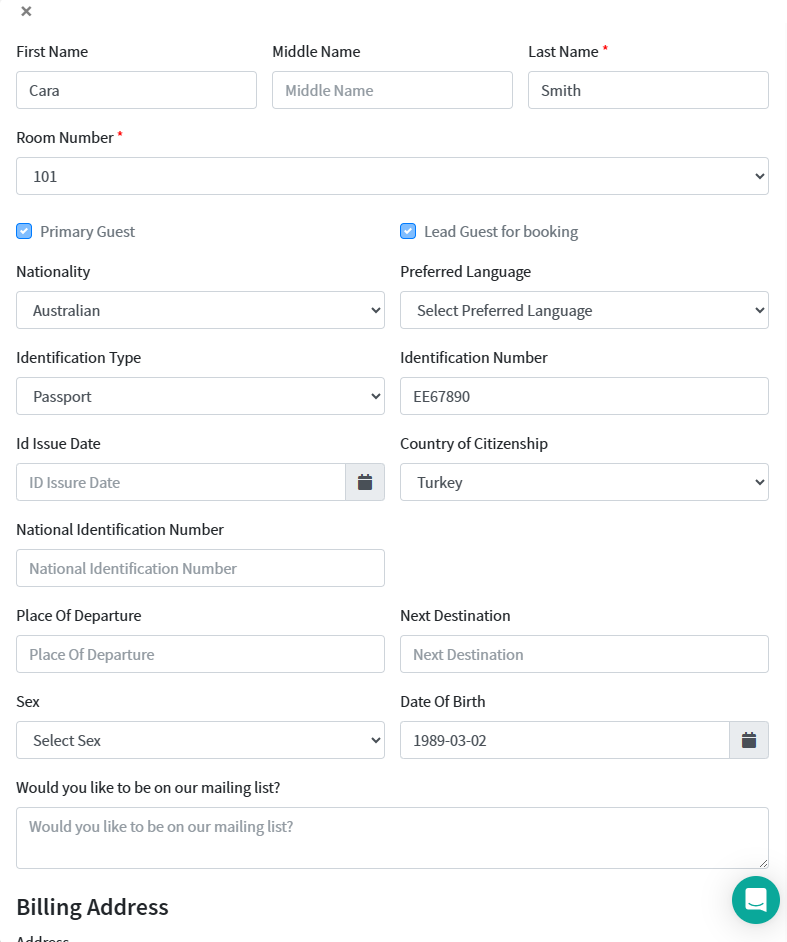Open Country of Citizenship dropdown

pos(584,482)
